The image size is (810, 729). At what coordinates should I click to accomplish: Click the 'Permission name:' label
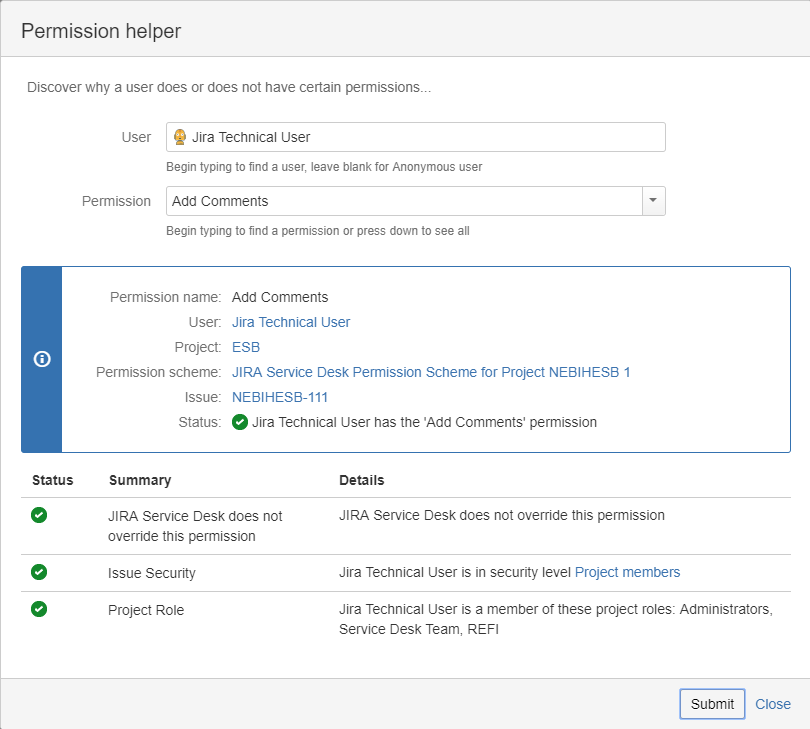point(165,297)
